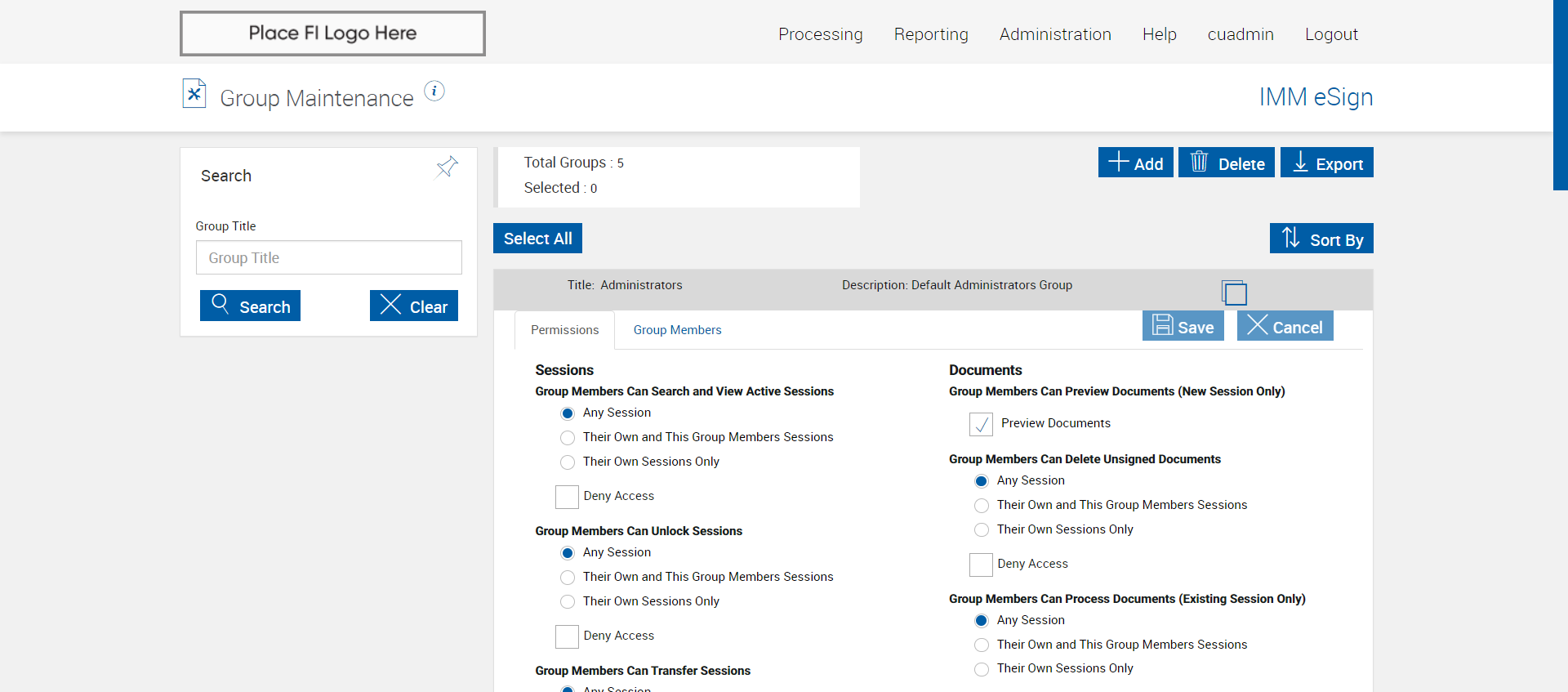Delete groups using the trash button
The height and width of the screenshot is (692, 1568).
coord(1226,163)
